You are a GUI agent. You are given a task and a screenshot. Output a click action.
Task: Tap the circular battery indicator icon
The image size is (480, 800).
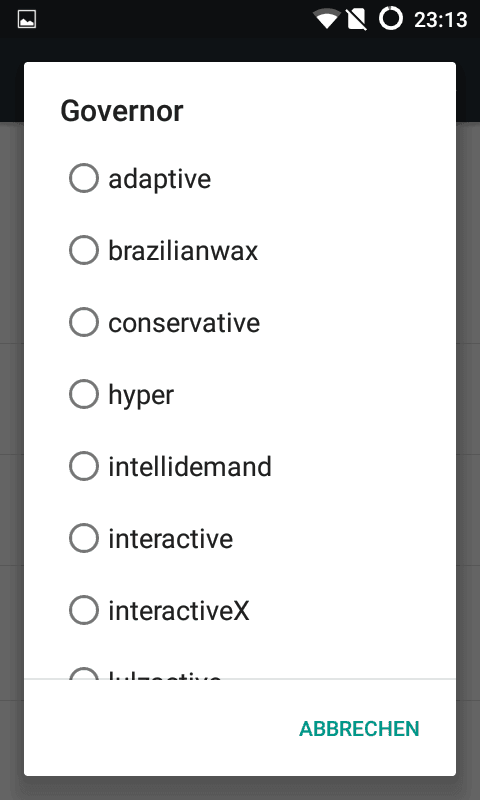coord(391,19)
